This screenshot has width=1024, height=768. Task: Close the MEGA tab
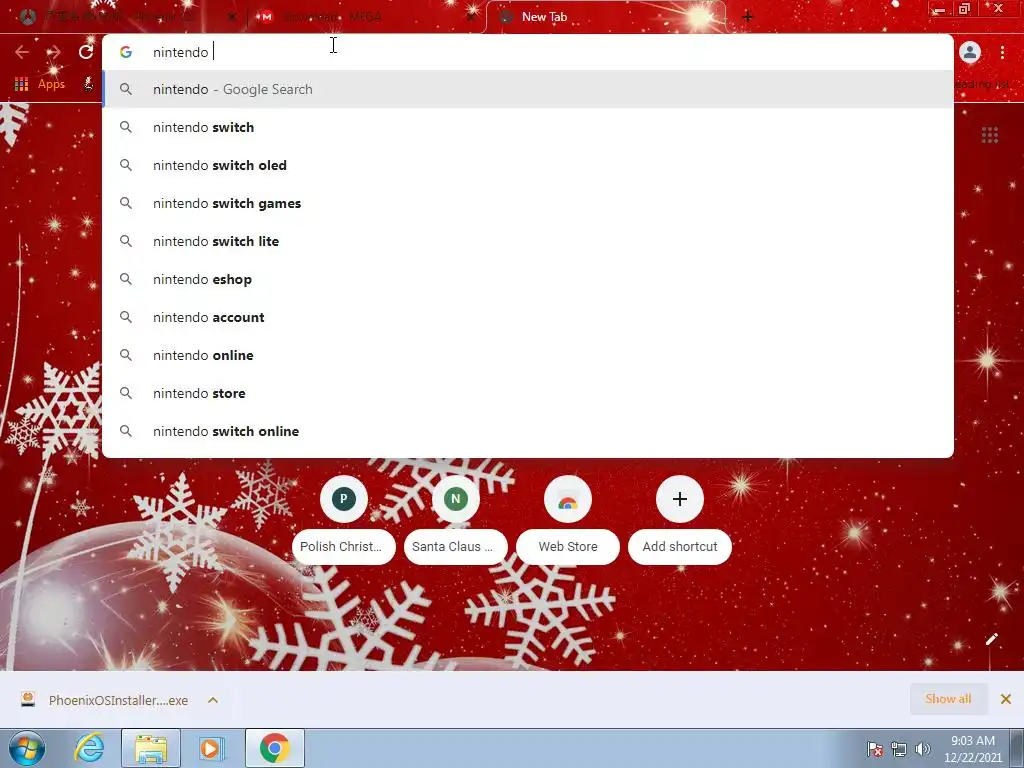[x=471, y=17]
